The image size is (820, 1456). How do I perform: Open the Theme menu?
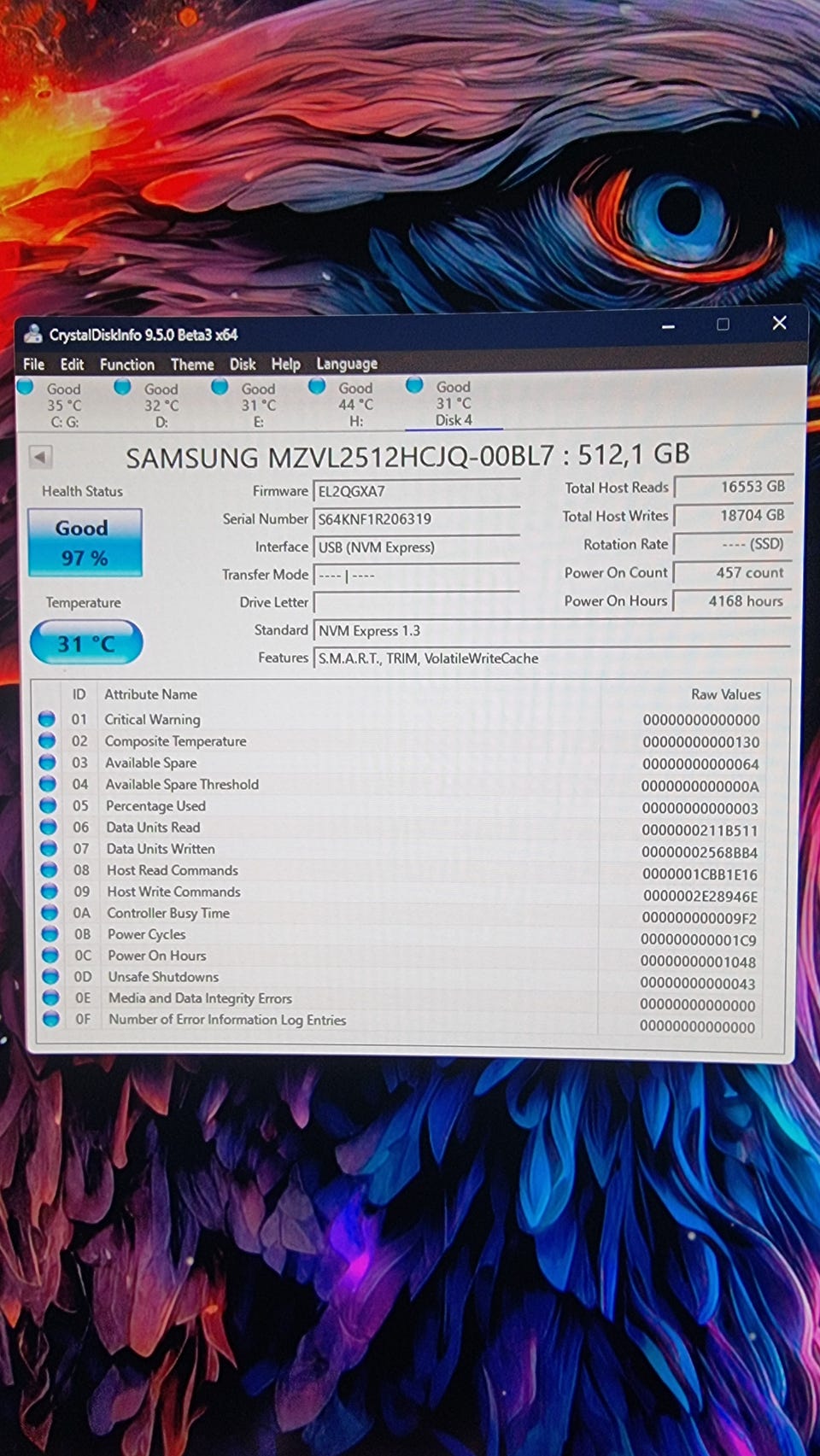[x=192, y=364]
